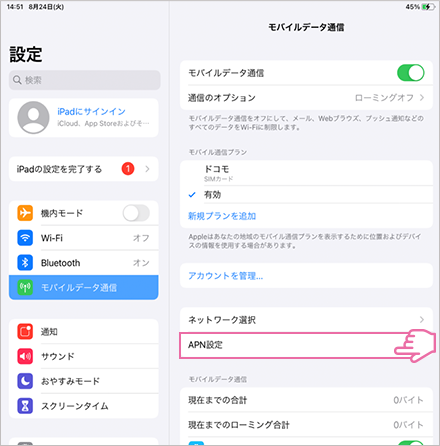This screenshot has width=440, height=446.
Task: Open the Screen Time hourglass icon
Action: 25,406
